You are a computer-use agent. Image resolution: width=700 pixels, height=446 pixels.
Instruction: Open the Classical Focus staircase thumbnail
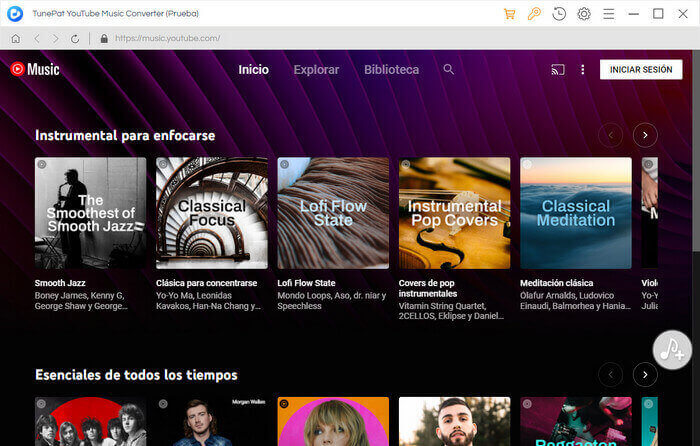(x=212, y=213)
